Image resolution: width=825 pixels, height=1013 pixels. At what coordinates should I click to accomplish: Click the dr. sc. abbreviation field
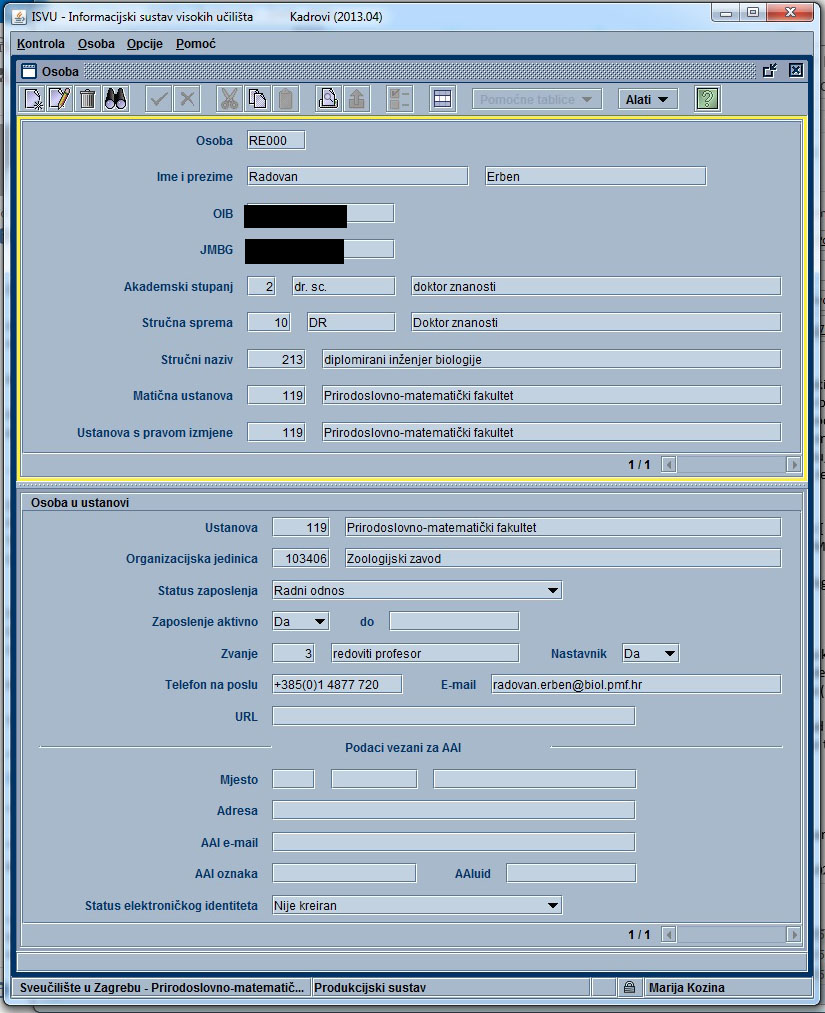(343, 286)
